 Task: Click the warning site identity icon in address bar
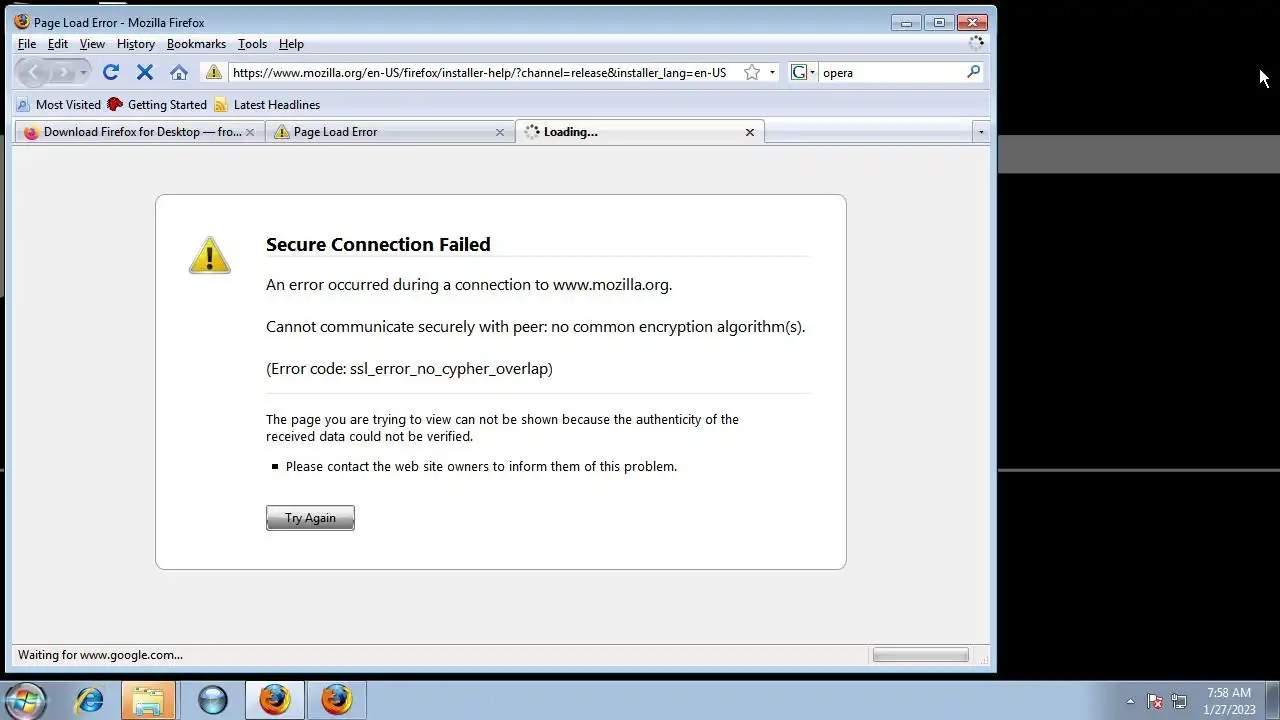point(214,72)
